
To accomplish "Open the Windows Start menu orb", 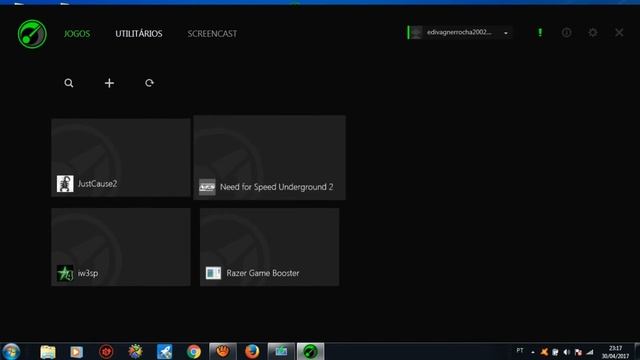I will point(11,351).
